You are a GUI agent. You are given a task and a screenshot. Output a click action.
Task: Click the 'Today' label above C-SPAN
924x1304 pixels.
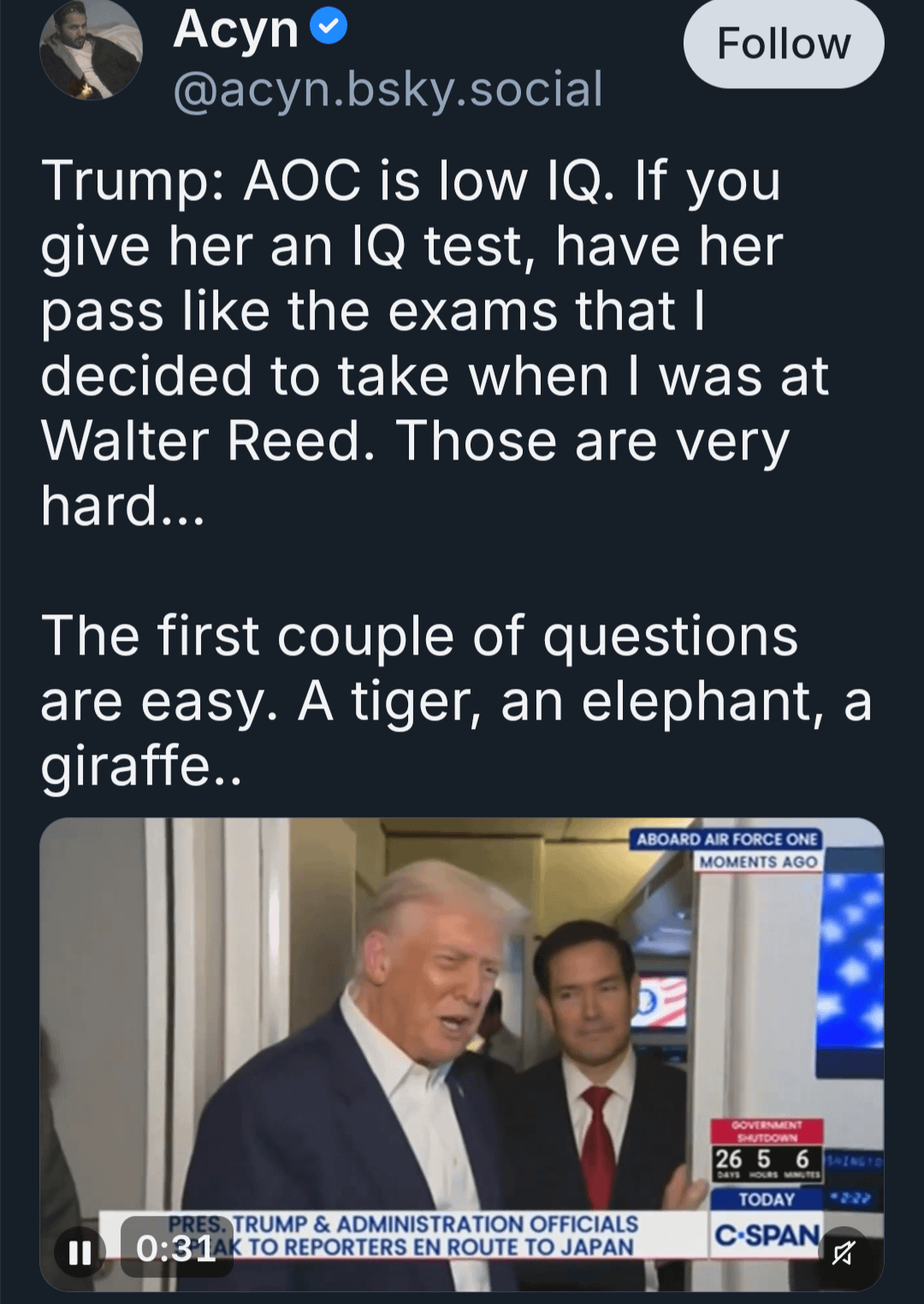pyautogui.click(x=767, y=1200)
